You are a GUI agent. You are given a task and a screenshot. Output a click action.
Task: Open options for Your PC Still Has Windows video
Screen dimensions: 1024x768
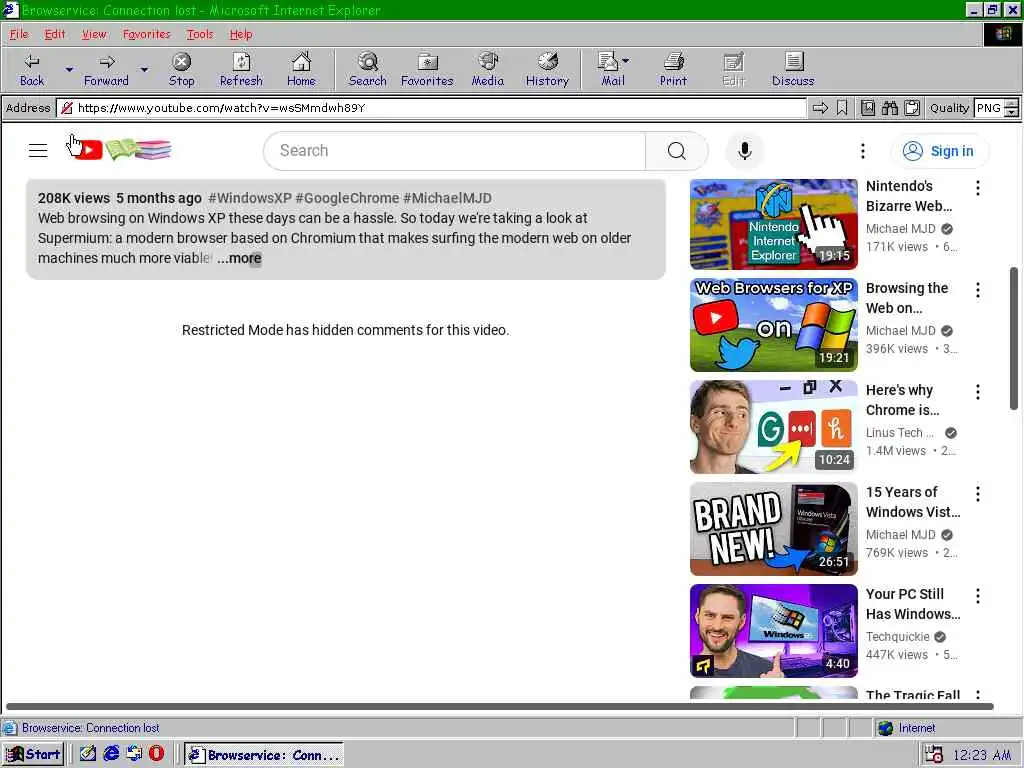[978, 596]
